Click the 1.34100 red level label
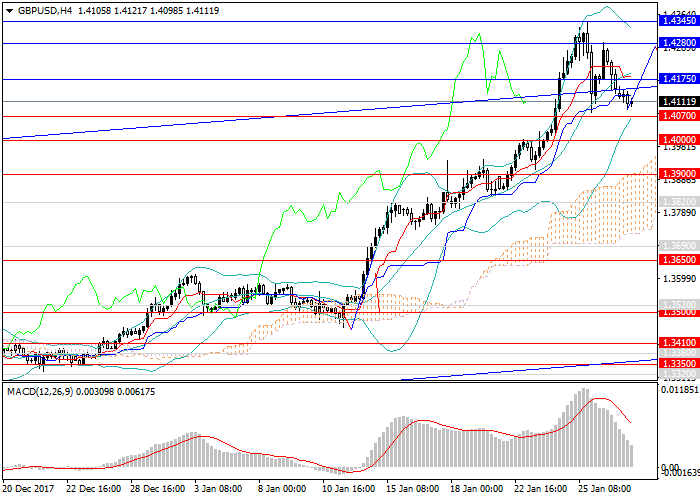 (677, 341)
